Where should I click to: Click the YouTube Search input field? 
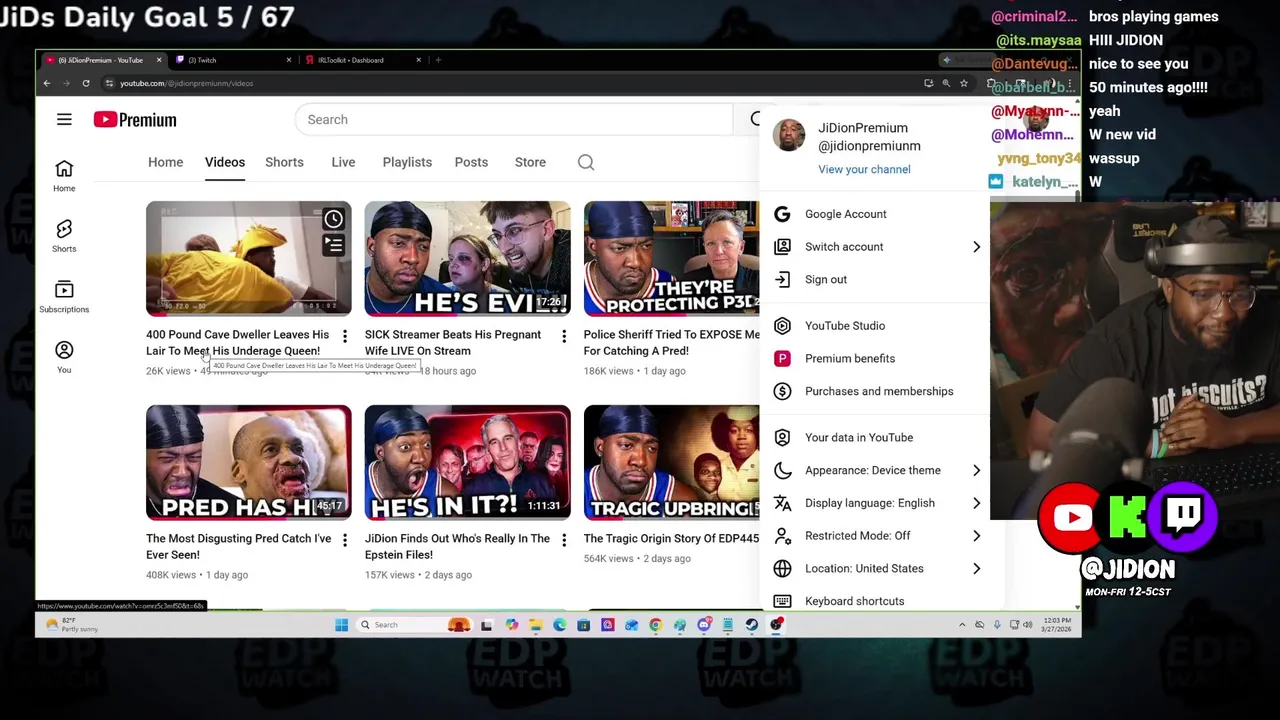[514, 120]
